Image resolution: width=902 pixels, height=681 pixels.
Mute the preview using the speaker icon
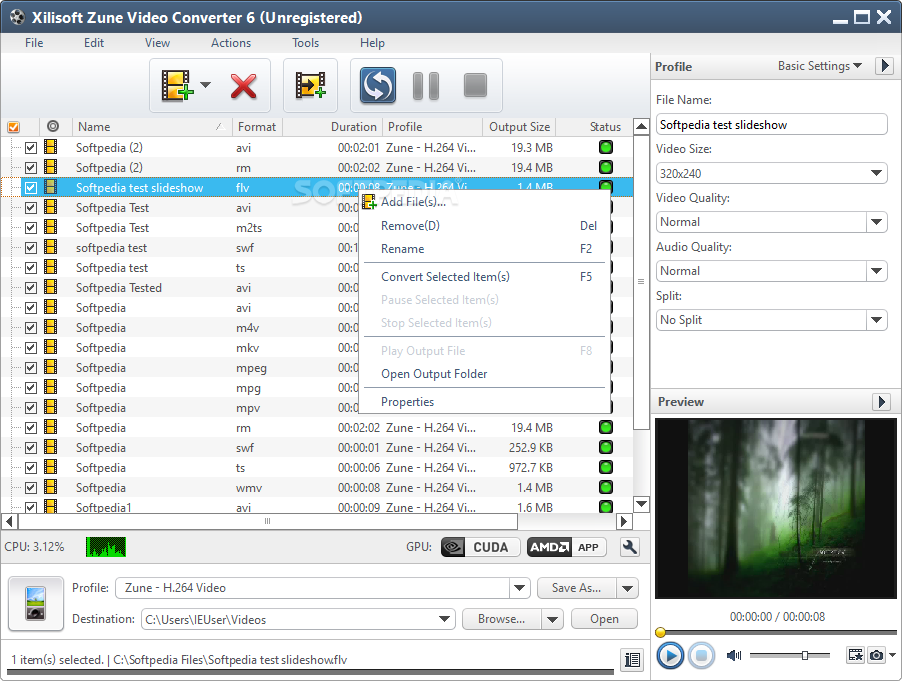tap(733, 655)
